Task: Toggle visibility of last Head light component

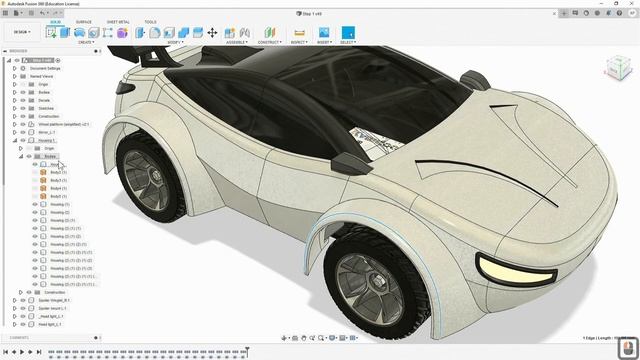Action: (x=23, y=324)
